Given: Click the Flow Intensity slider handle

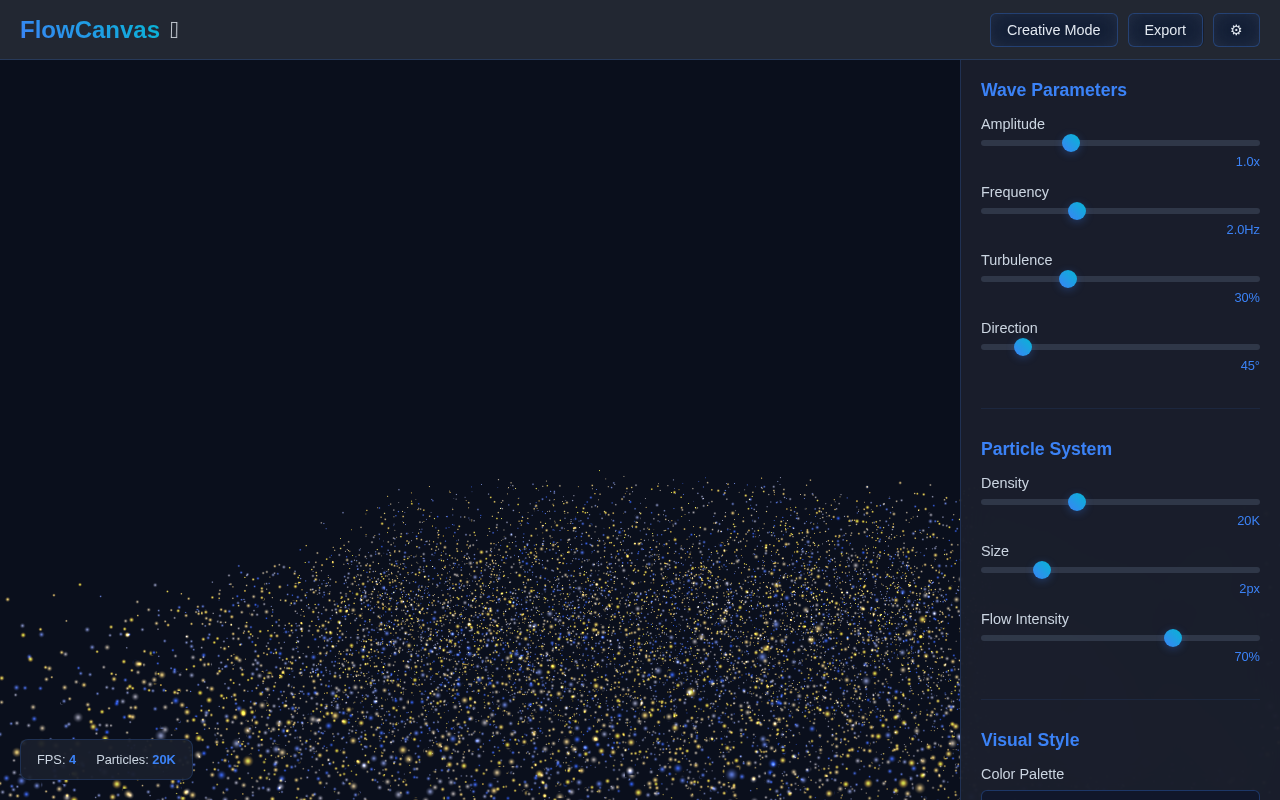Looking at the screenshot, I should pyautogui.click(x=1173, y=638).
